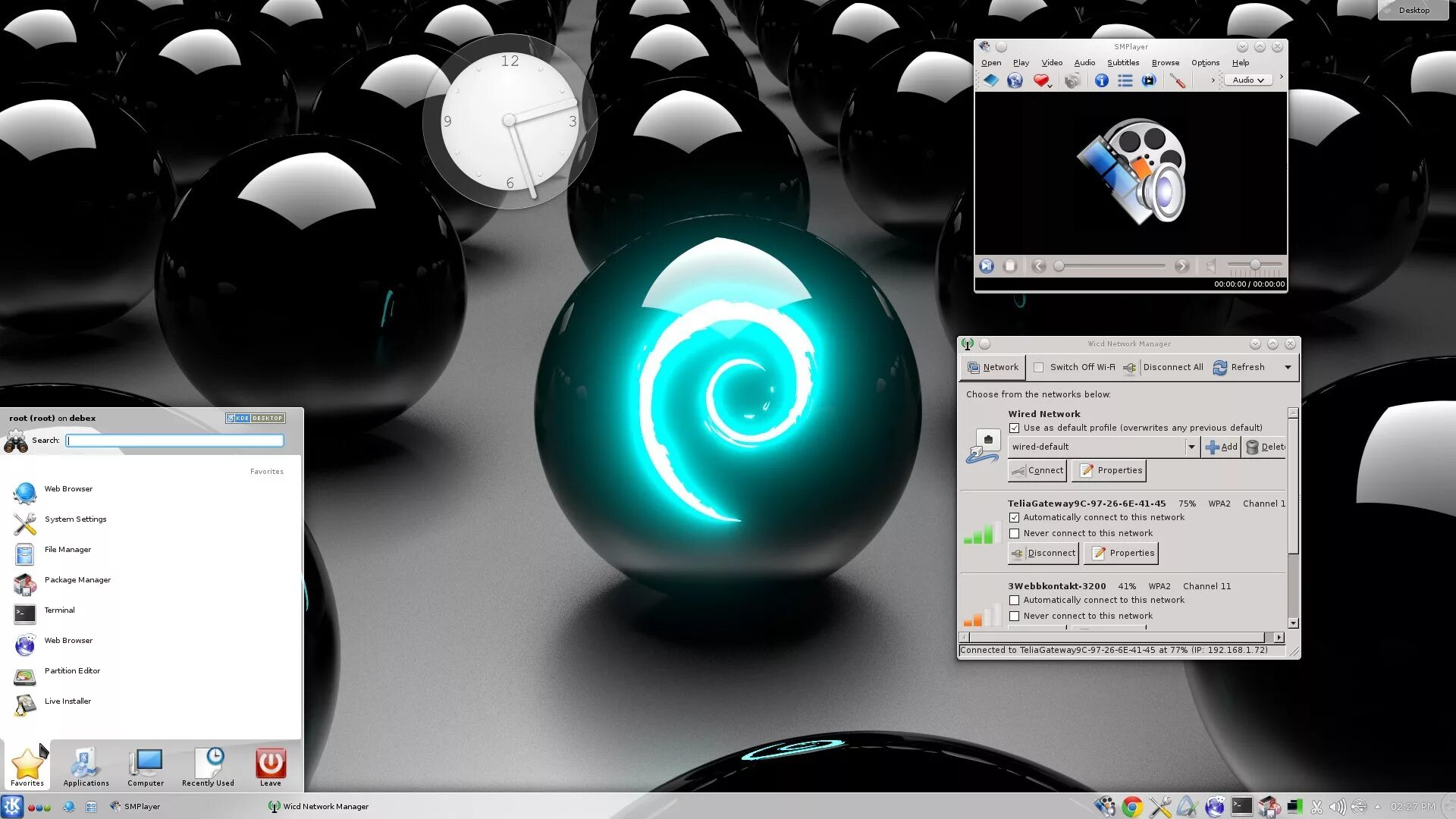The image size is (1456, 819).
Task: Click the Klipper scissors icon in system tray
Action: click(x=1316, y=807)
